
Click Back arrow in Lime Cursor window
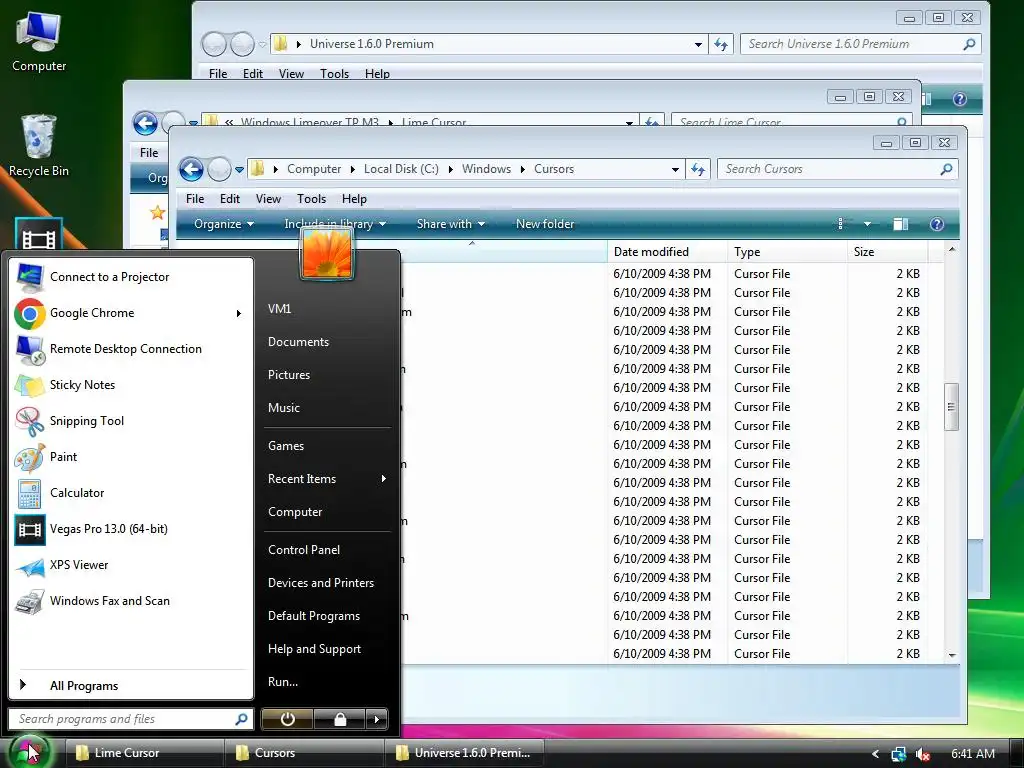pos(145,123)
